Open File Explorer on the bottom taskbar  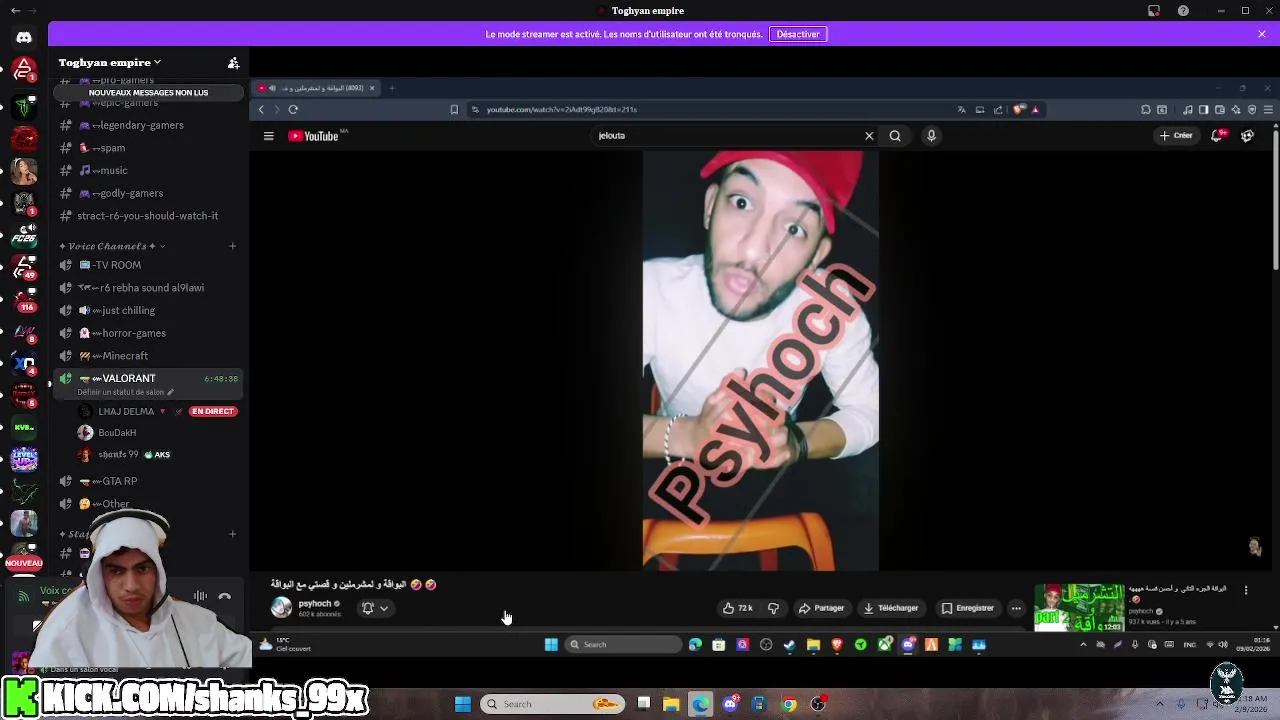(671, 704)
